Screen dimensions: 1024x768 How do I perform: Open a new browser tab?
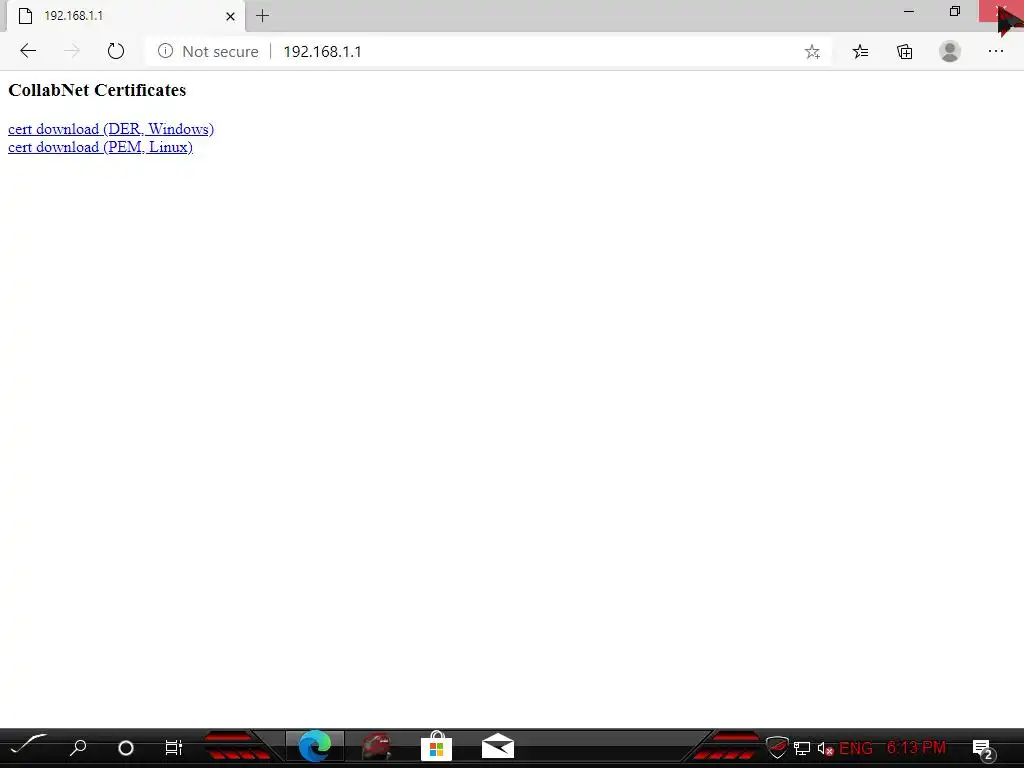[x=263, y=16]
